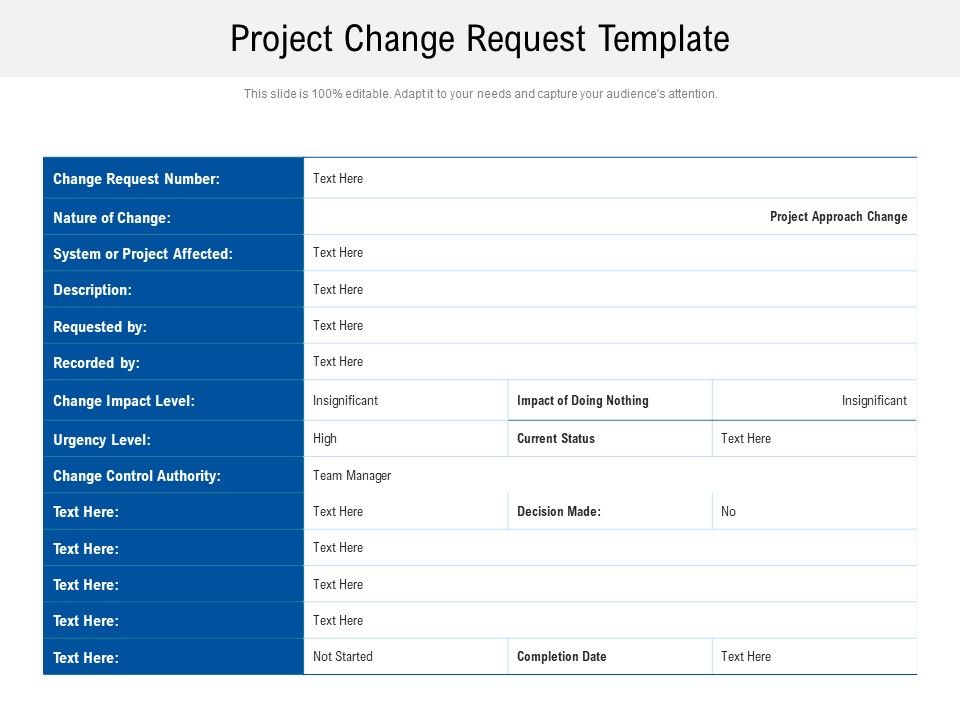Click the Text Here label in the Not Started row
Image resolution: width=960 pixels, height=720 pixels.
coord(86,658)
